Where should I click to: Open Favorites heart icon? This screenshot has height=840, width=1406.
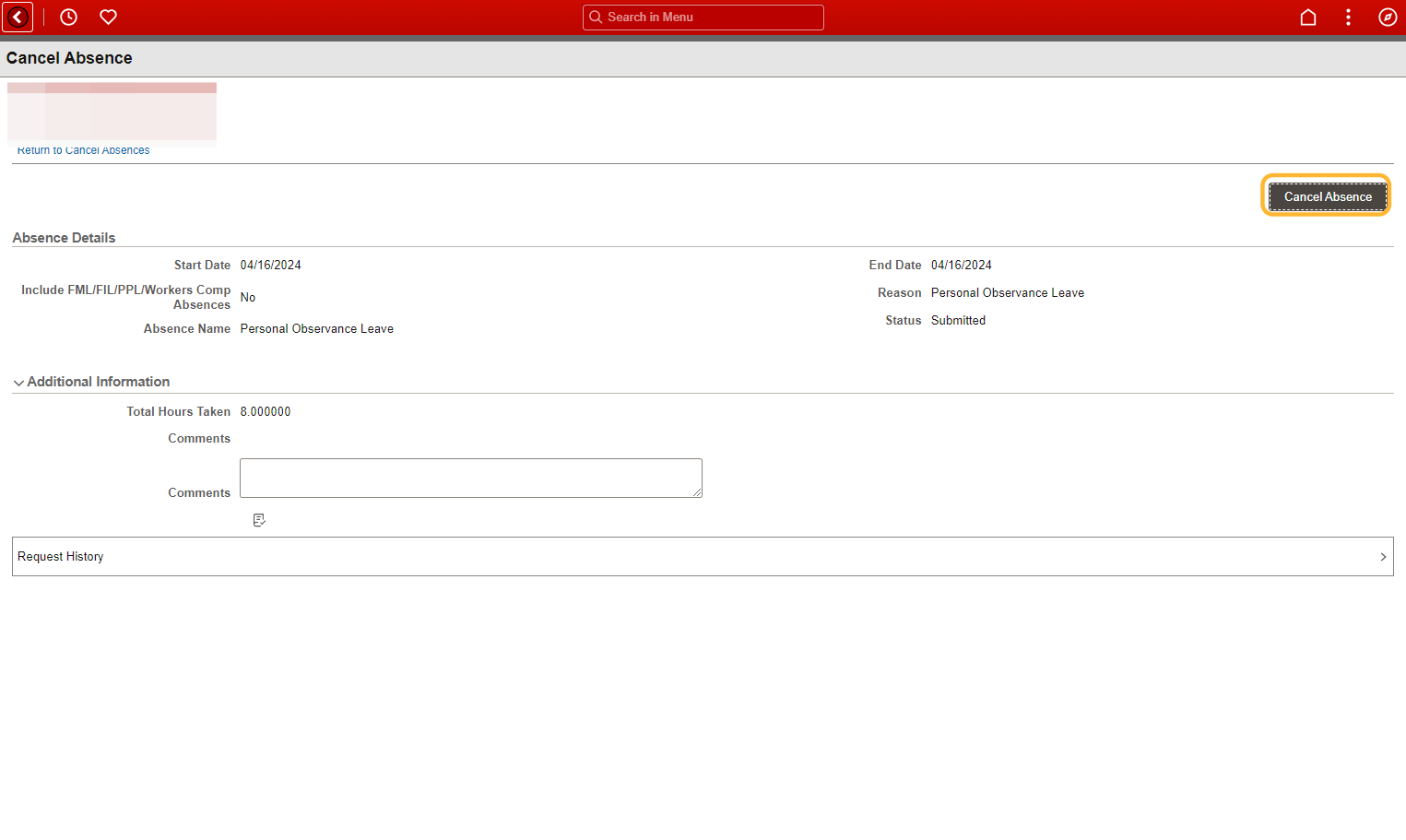point(108,17)
